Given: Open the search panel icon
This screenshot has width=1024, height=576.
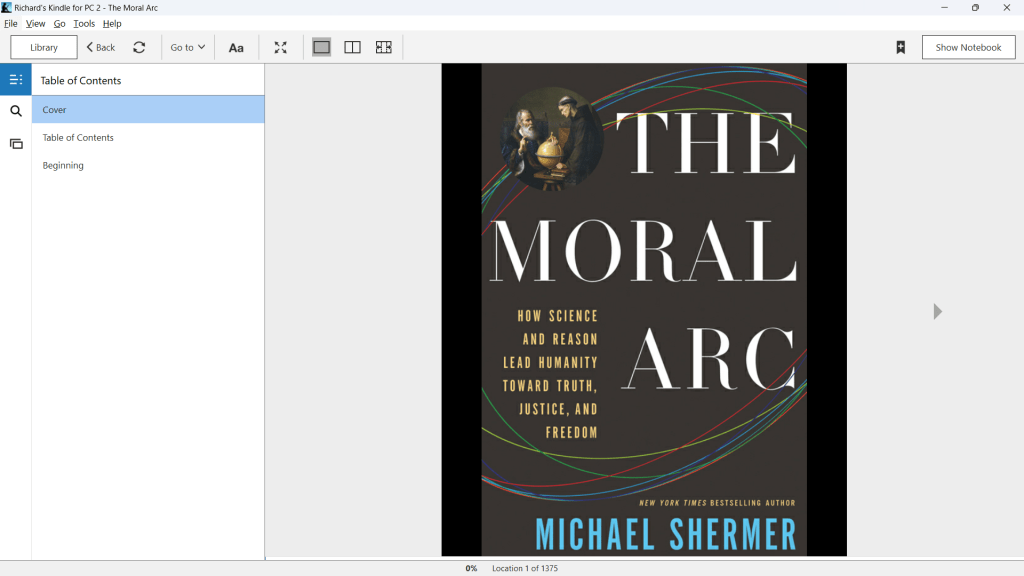Looking at the screenshot, I should click(16, 111).
